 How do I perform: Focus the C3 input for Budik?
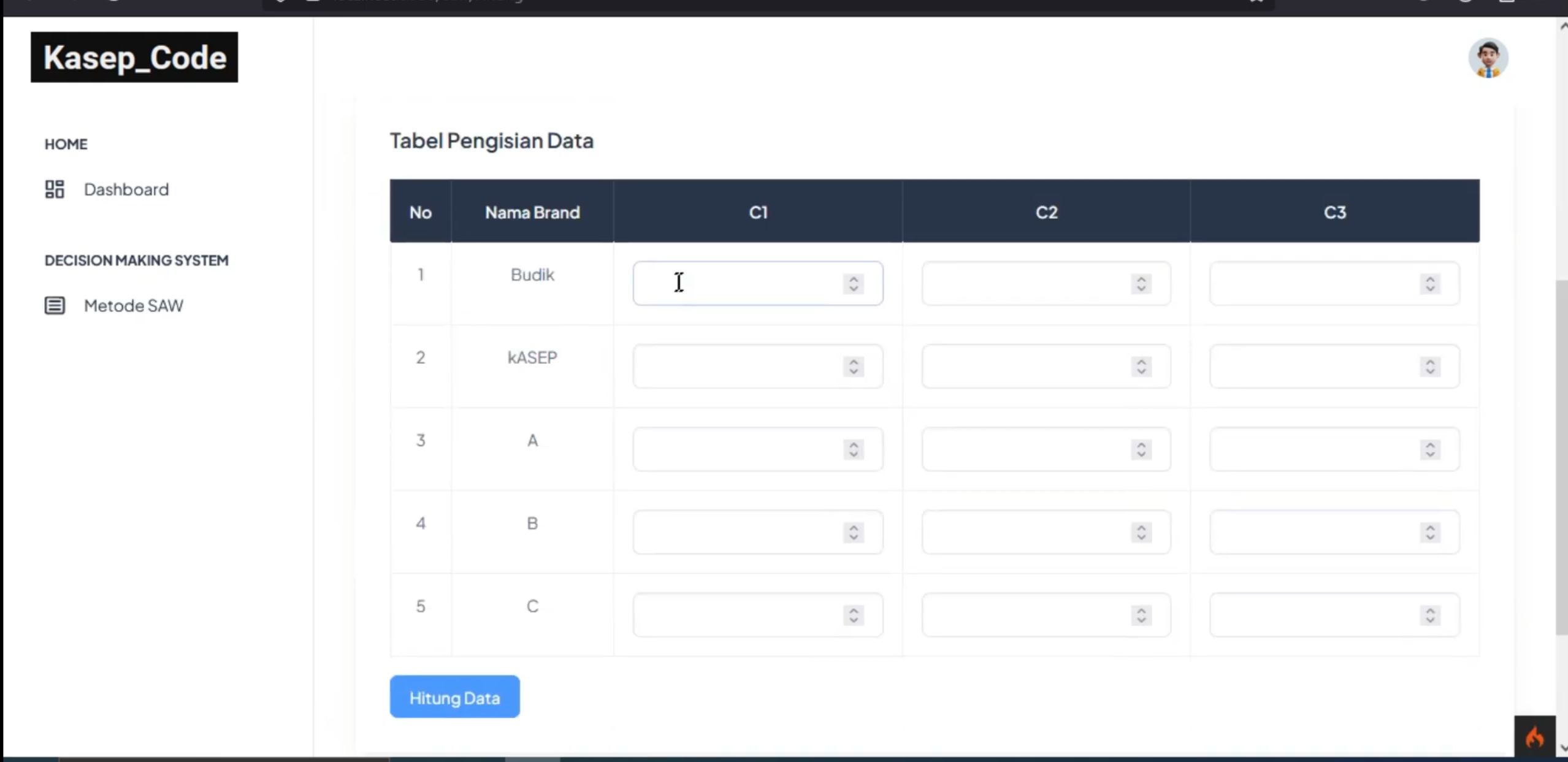tap(1334, 283)
